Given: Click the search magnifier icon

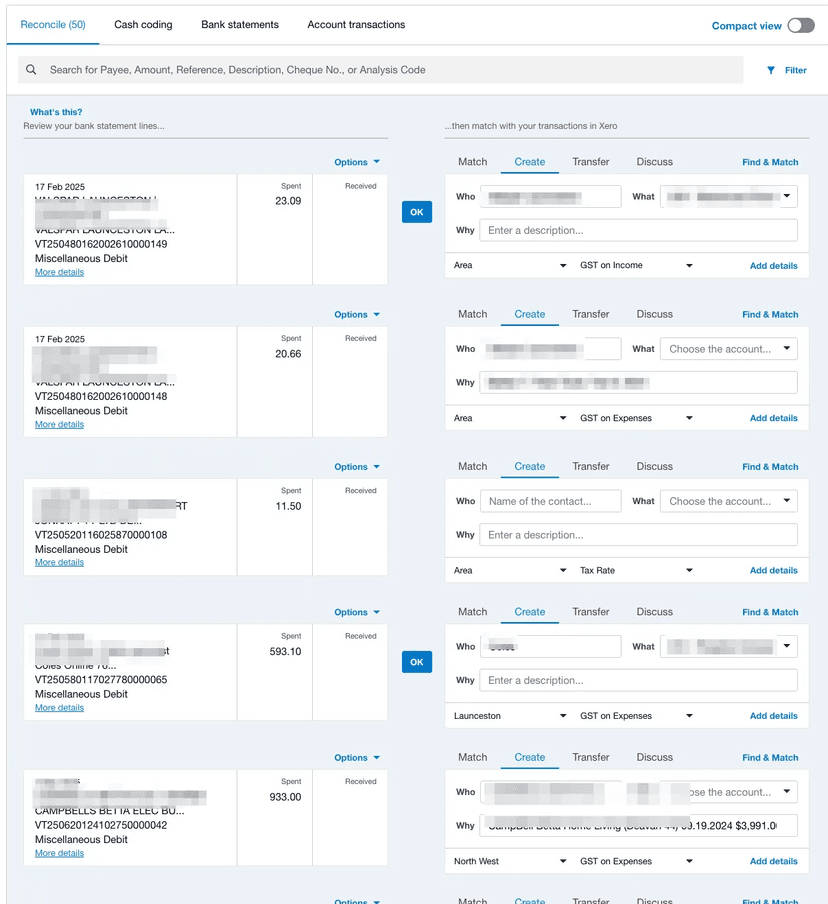Looking at the screenshot, I should coord(32,70).
